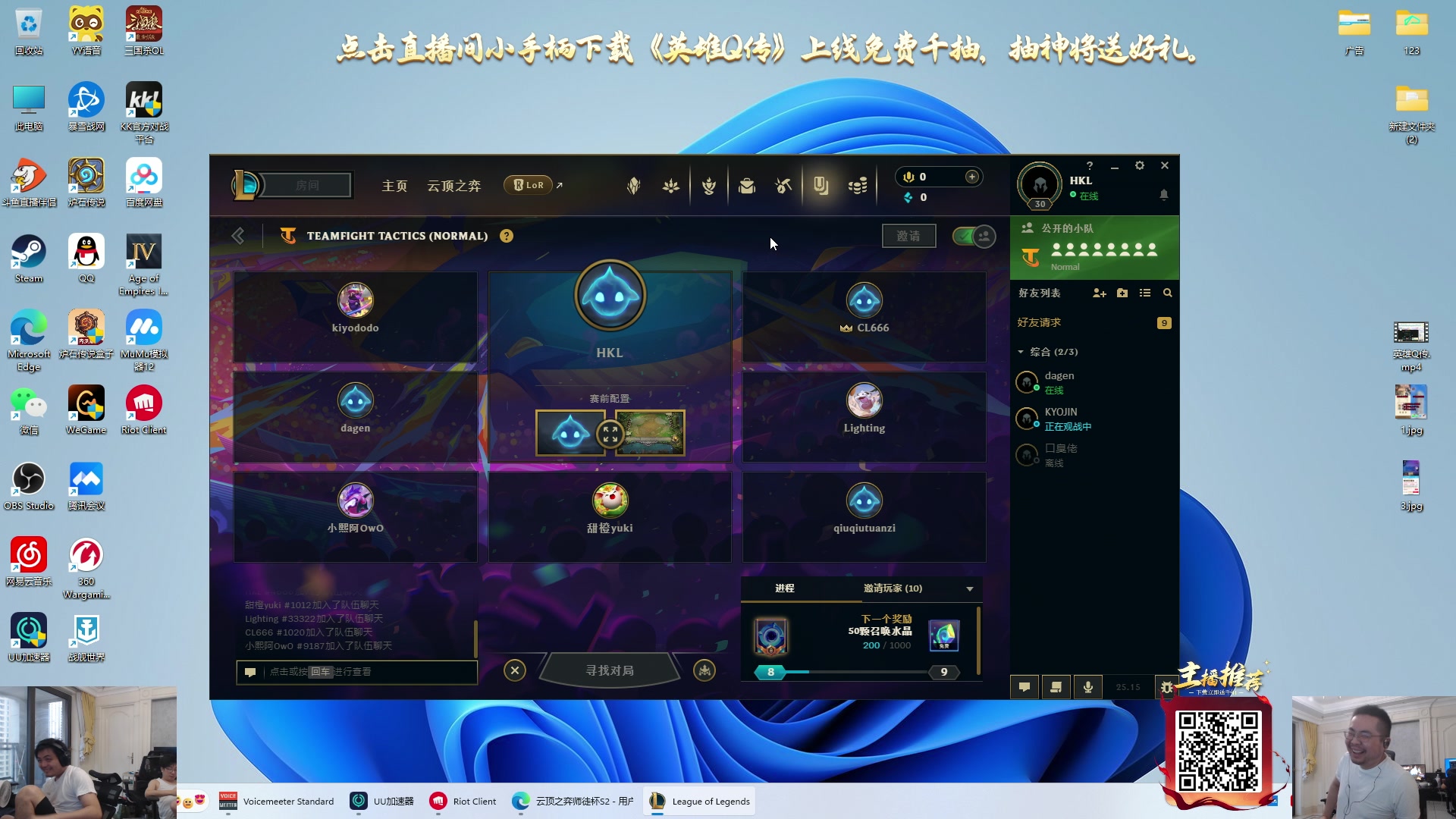
Task: Click friend dagen in friends list
Action: click(x=1094, y=382)
